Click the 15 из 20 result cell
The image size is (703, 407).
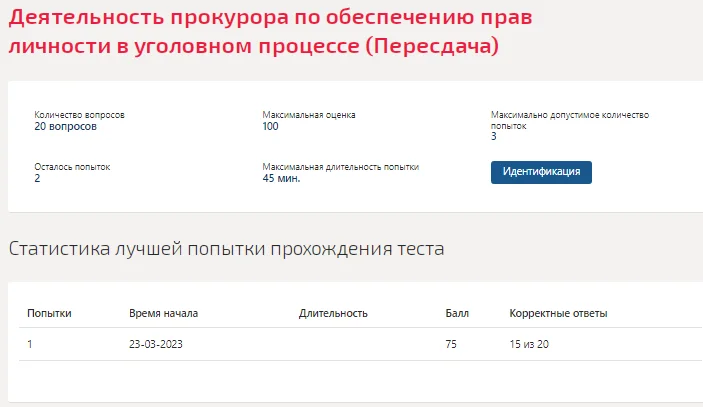click(x=529, y=344)
